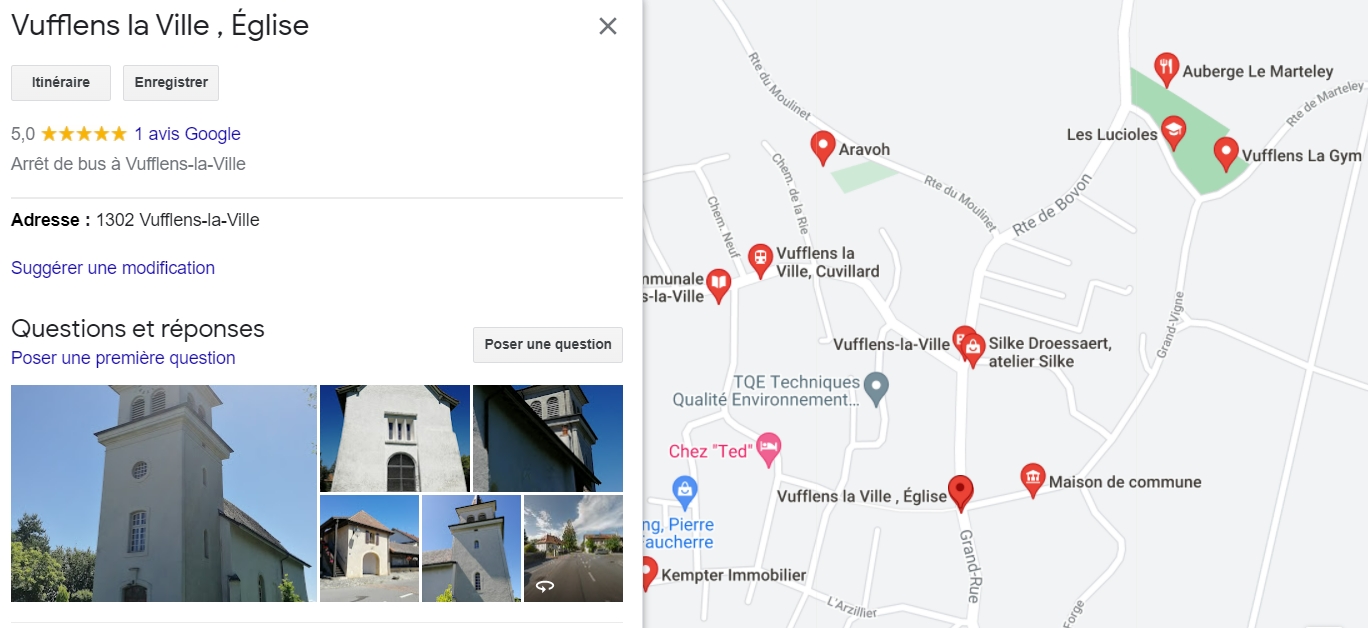The width and height of the screenshot is (1368, 628).
Task: Click the Cuvillard bus stop marker
Action: (x=760, y=261)
